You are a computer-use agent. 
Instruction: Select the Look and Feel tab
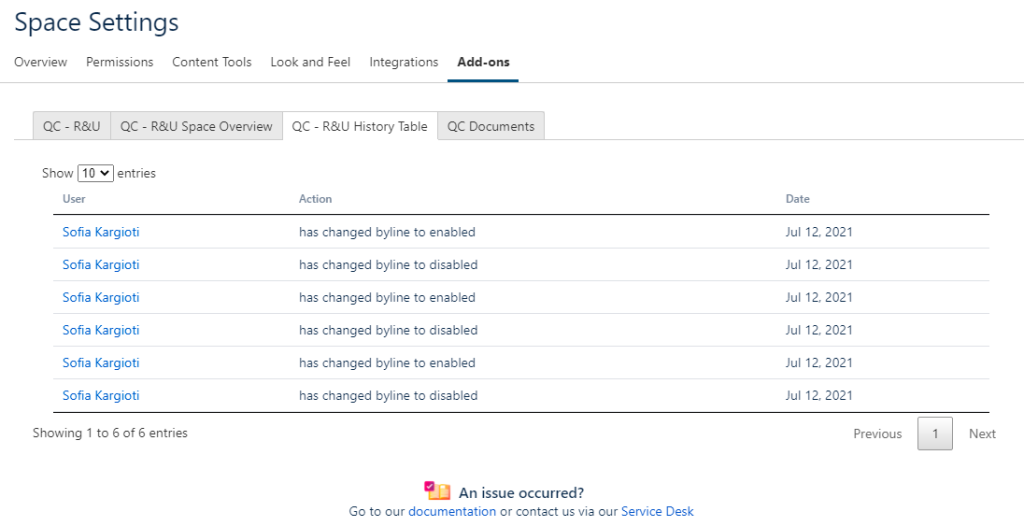310,62
